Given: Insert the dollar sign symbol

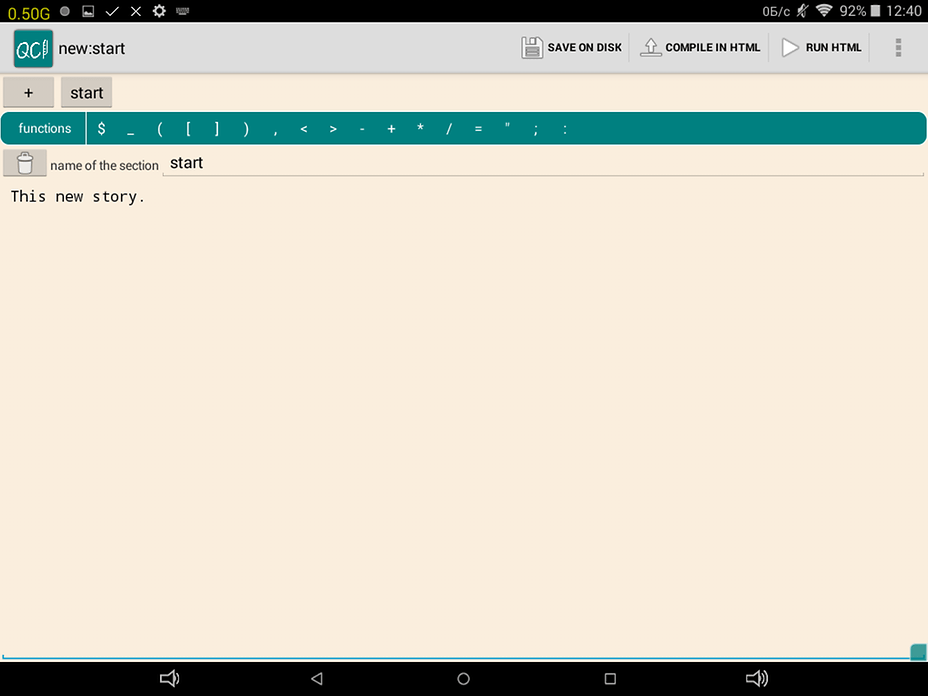Looking at the screenshot, I should pyautogui.click(x=101, y=128).
